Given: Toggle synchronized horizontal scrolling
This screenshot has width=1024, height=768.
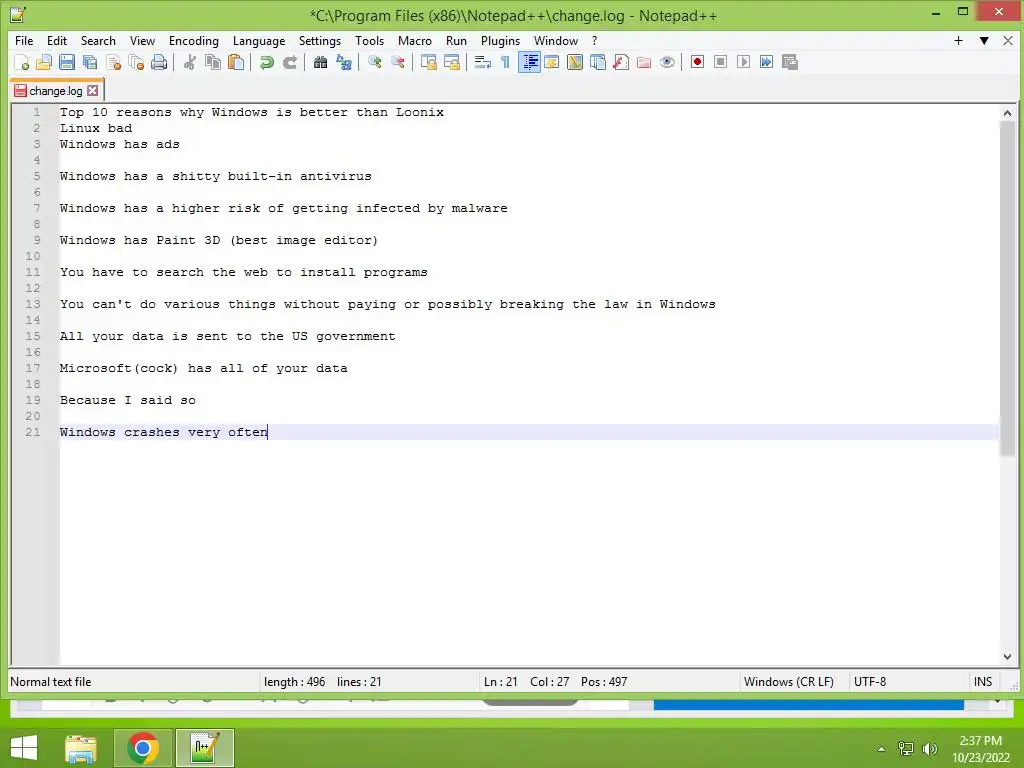Looking at the screenshot, I should point(451,62).
